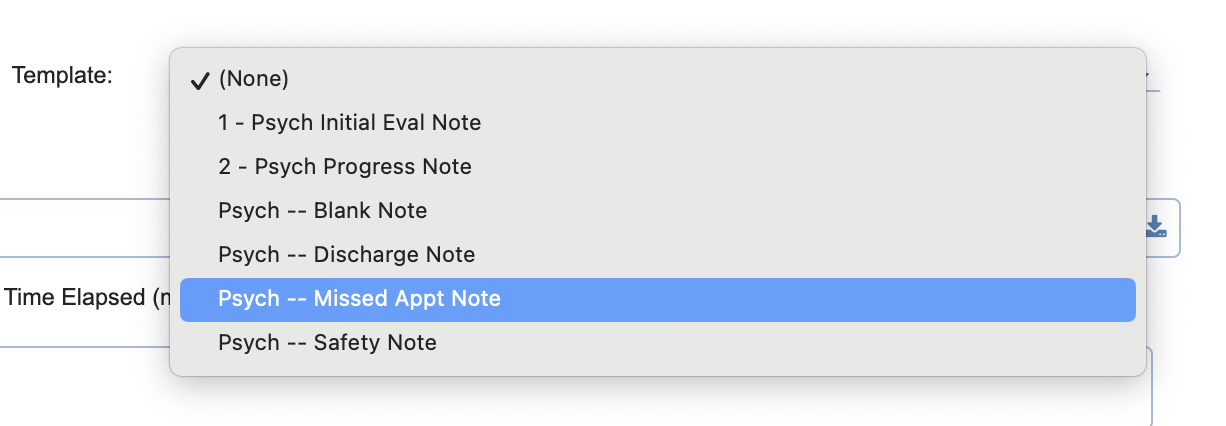Choose 2 - Psych Progress Note template
This screenshot has height=426, width=1226.
coord(658,167)
